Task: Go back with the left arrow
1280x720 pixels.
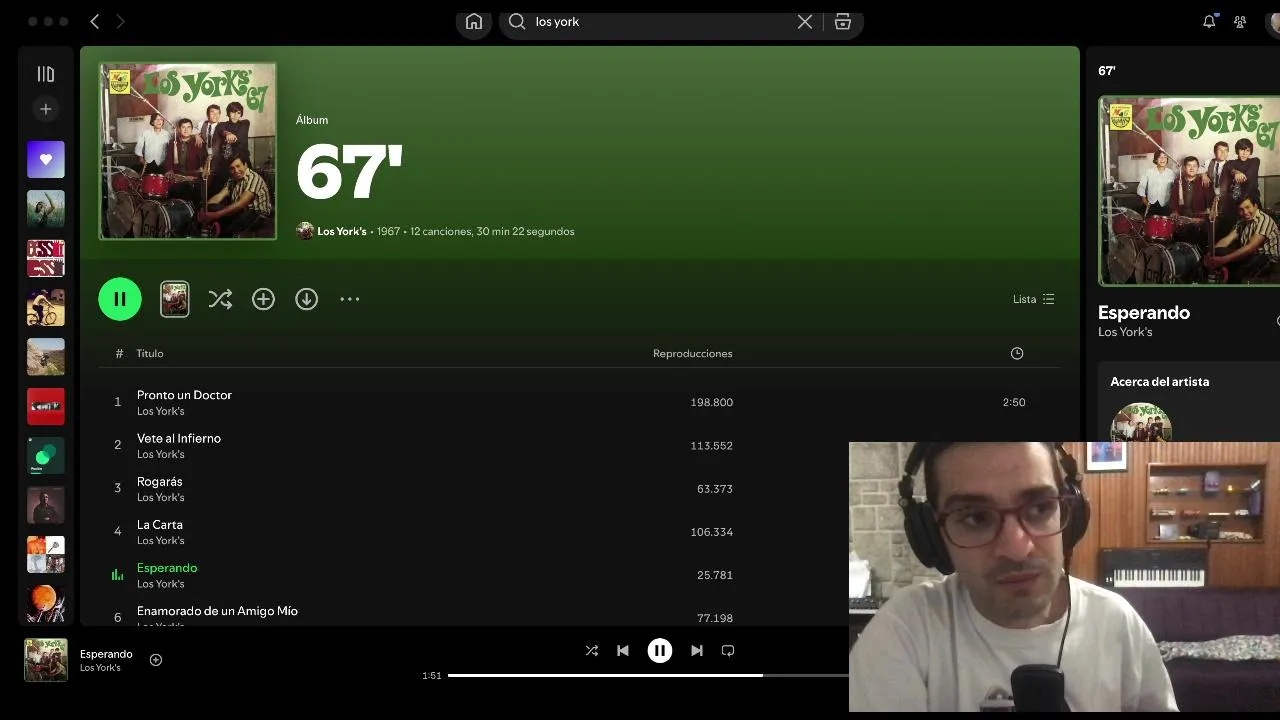Action: [x=95, y=21]
